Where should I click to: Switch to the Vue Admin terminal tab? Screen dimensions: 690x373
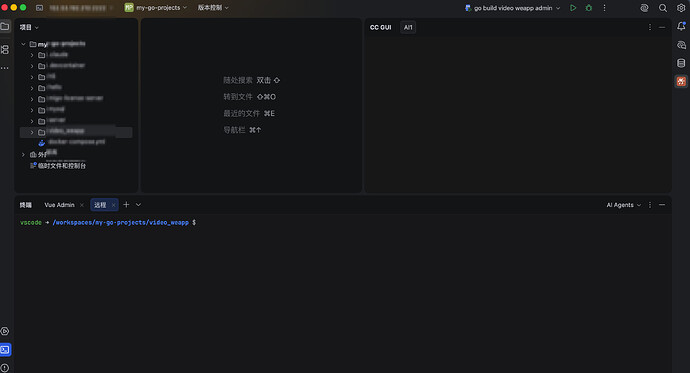(59, 205)
